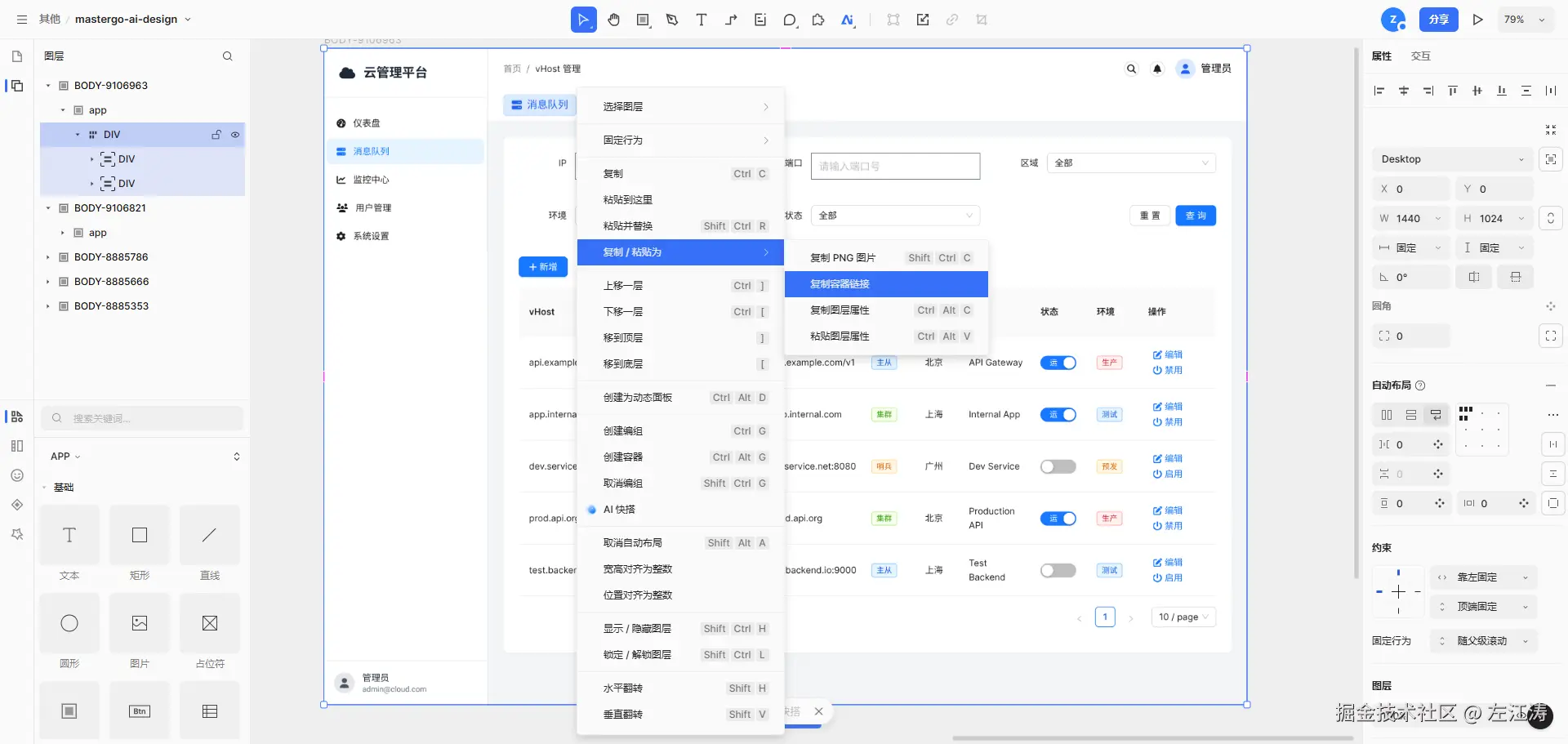This screenshot has height=744, width=1568.
Task: Choose 复制容器链接 in the submenu
Action: pos(886,284)
